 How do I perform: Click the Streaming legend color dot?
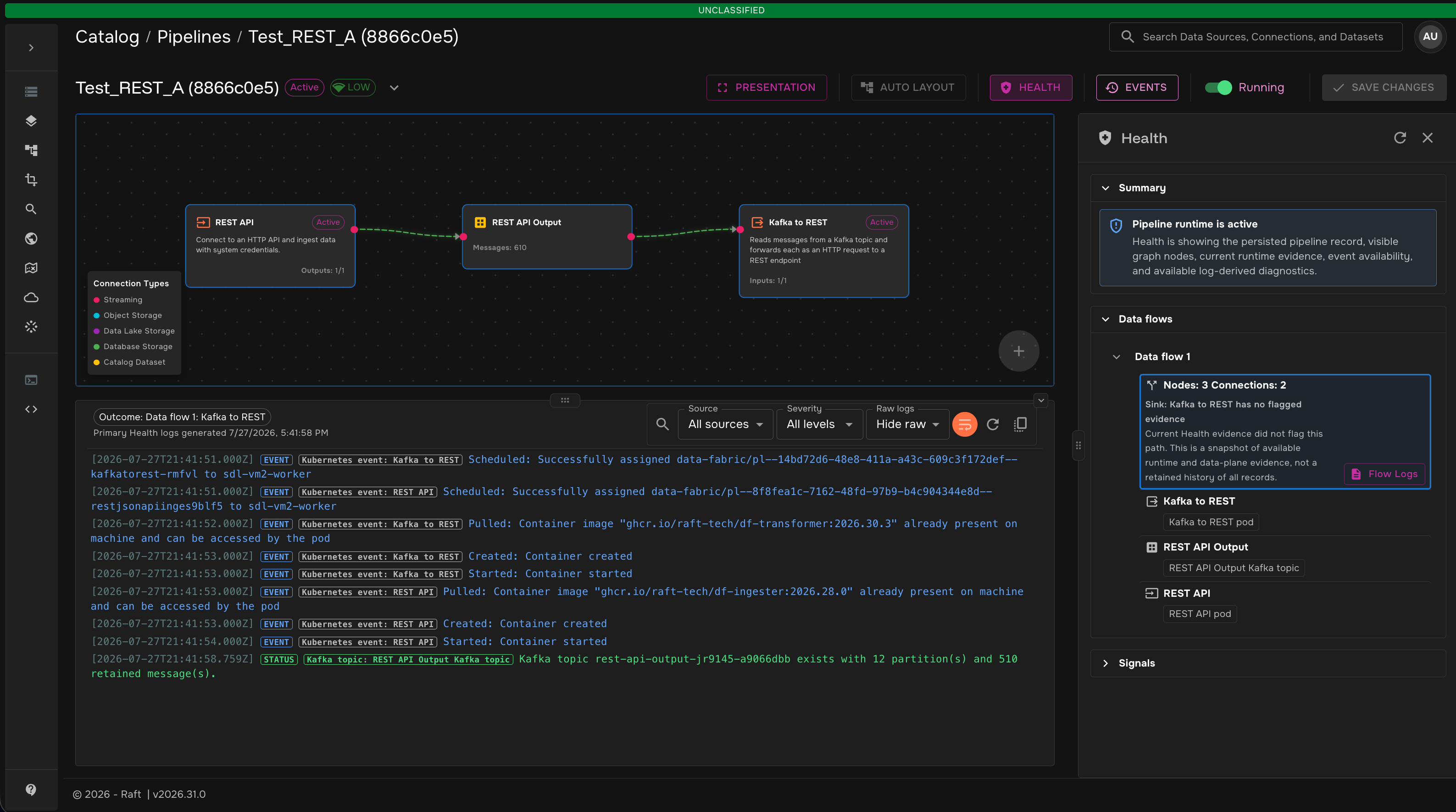pyautogui.click(x=97, y=300)
